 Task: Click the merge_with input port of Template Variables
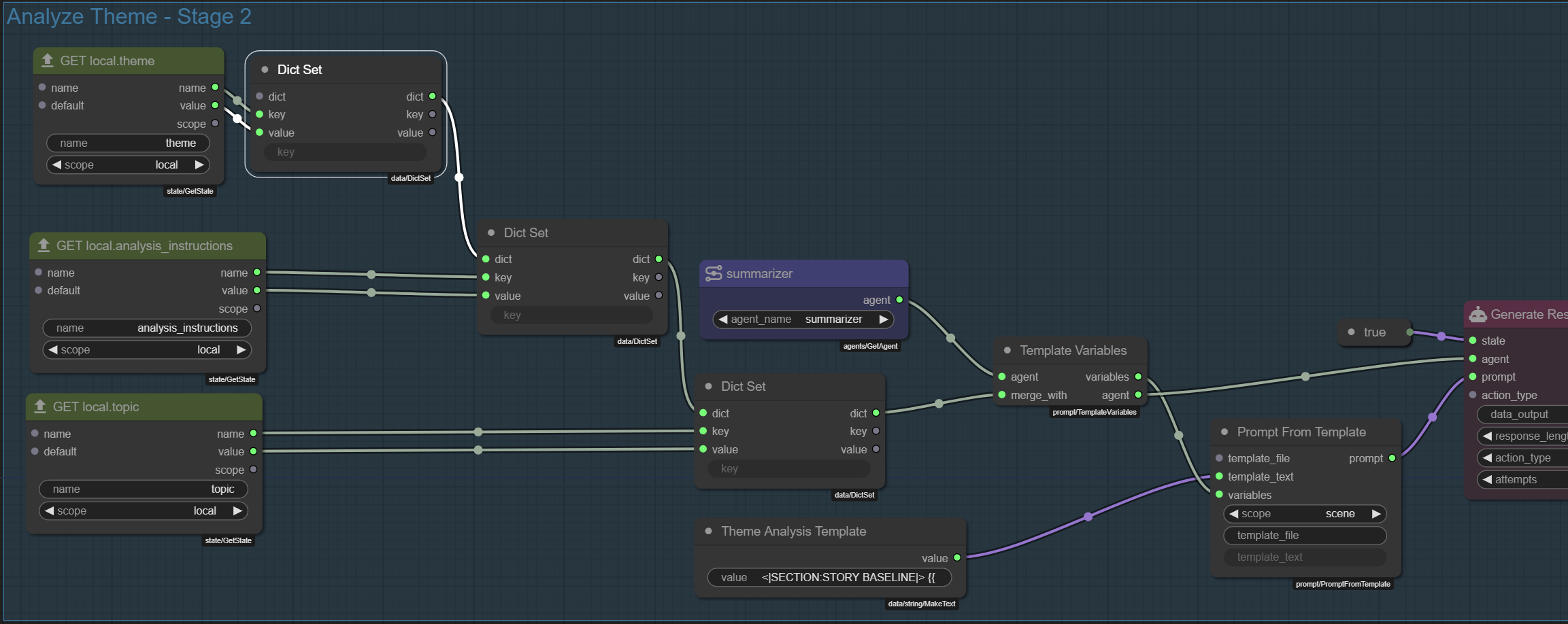coord(1002,395)
